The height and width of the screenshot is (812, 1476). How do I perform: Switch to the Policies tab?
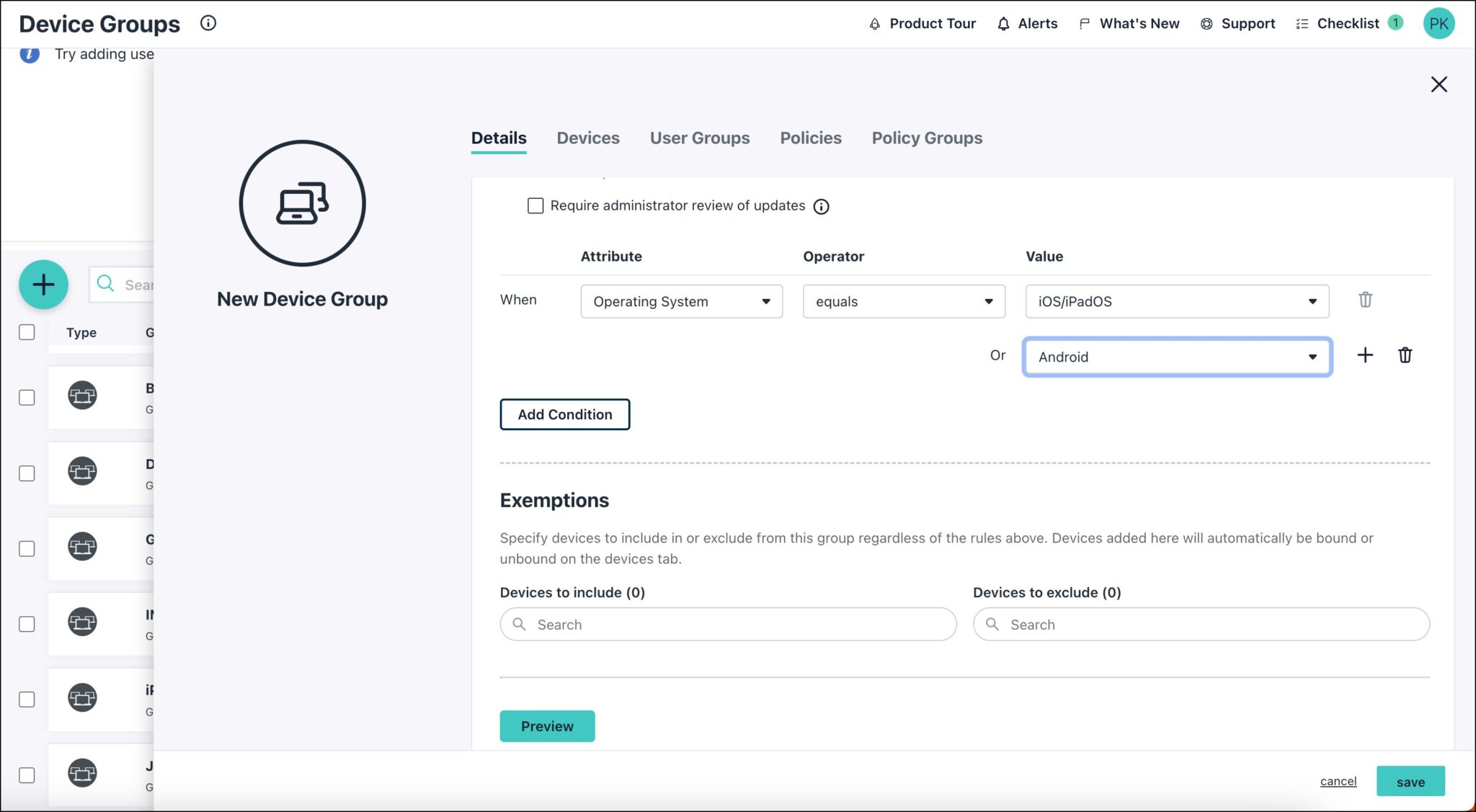[x=810, y=138]
